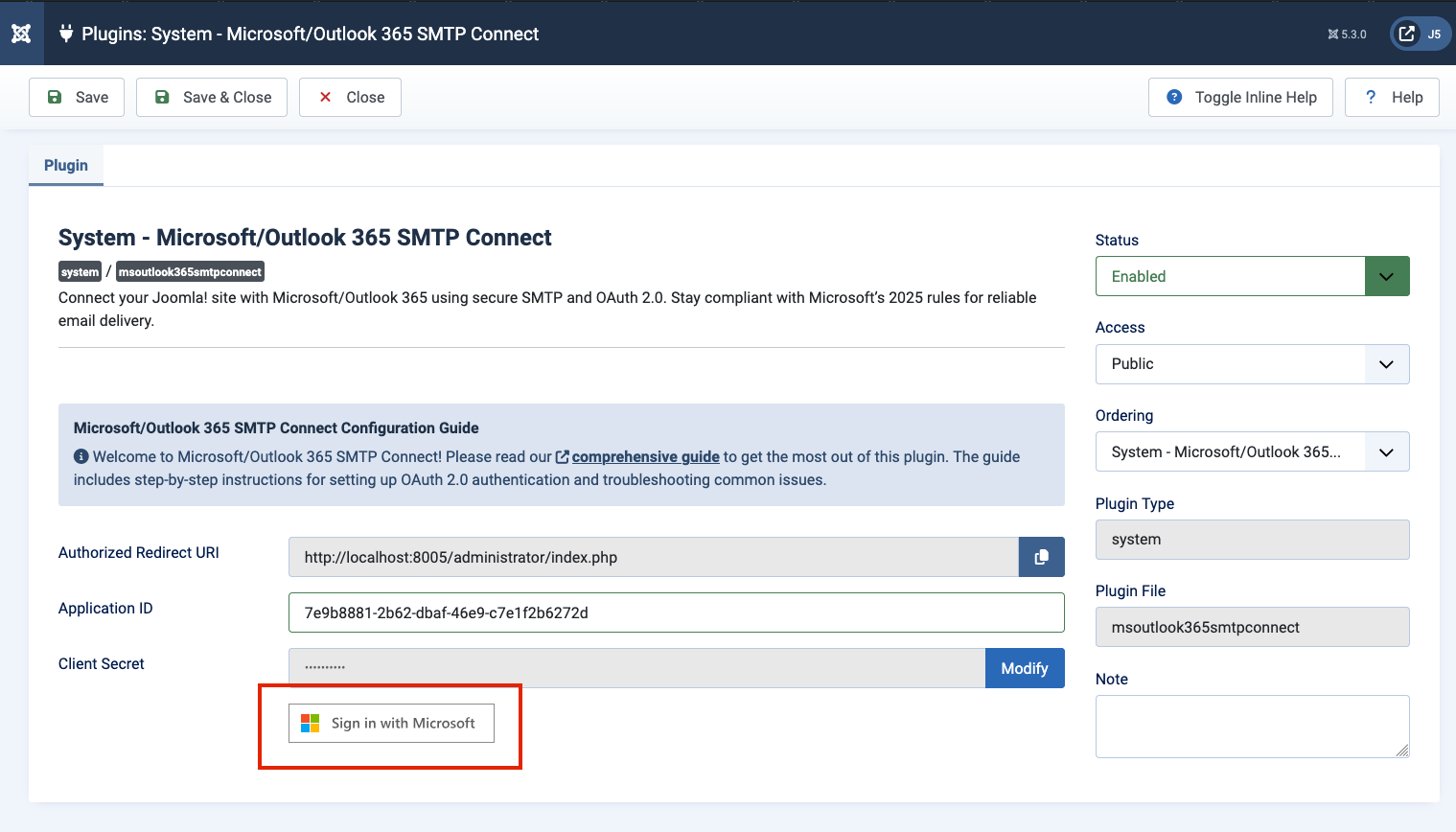The height and width of the screenshot is (832, 1456).
Task: Click the Application ID label
Action: pyautogui.click(x=105, y=608)
